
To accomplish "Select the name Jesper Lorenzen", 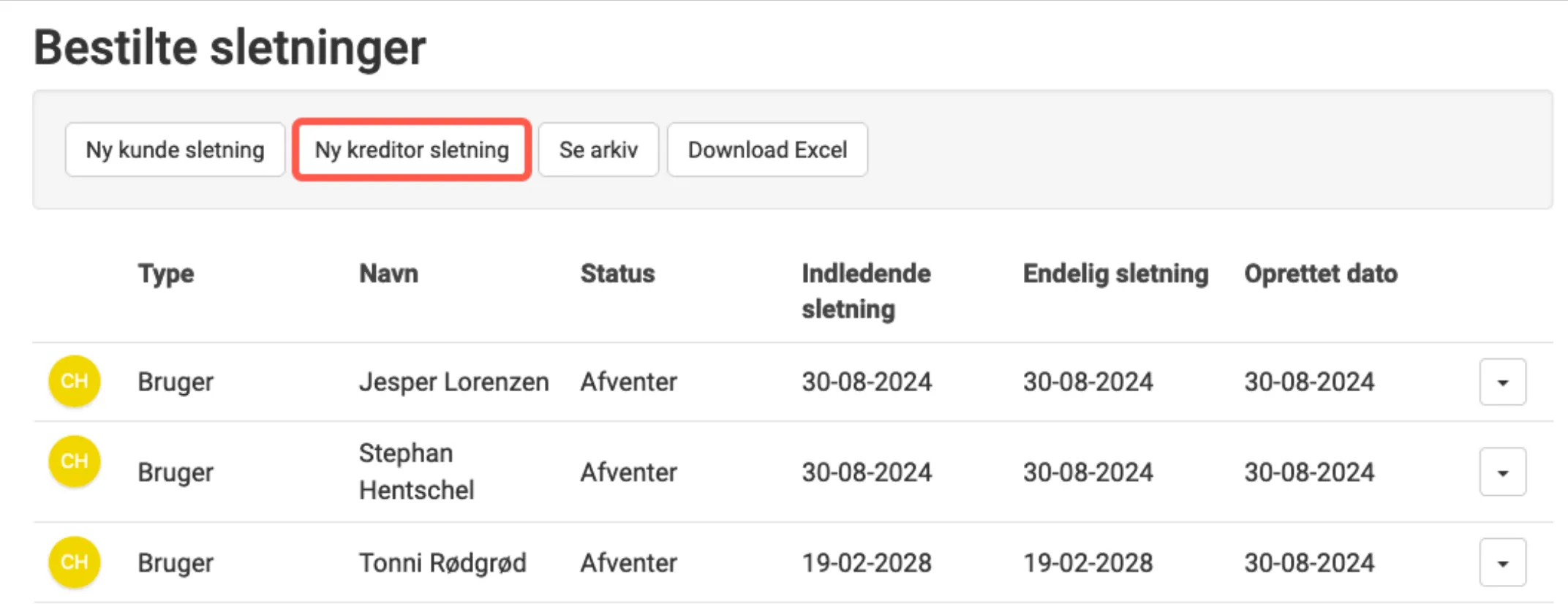I will [x=453, y=382].
